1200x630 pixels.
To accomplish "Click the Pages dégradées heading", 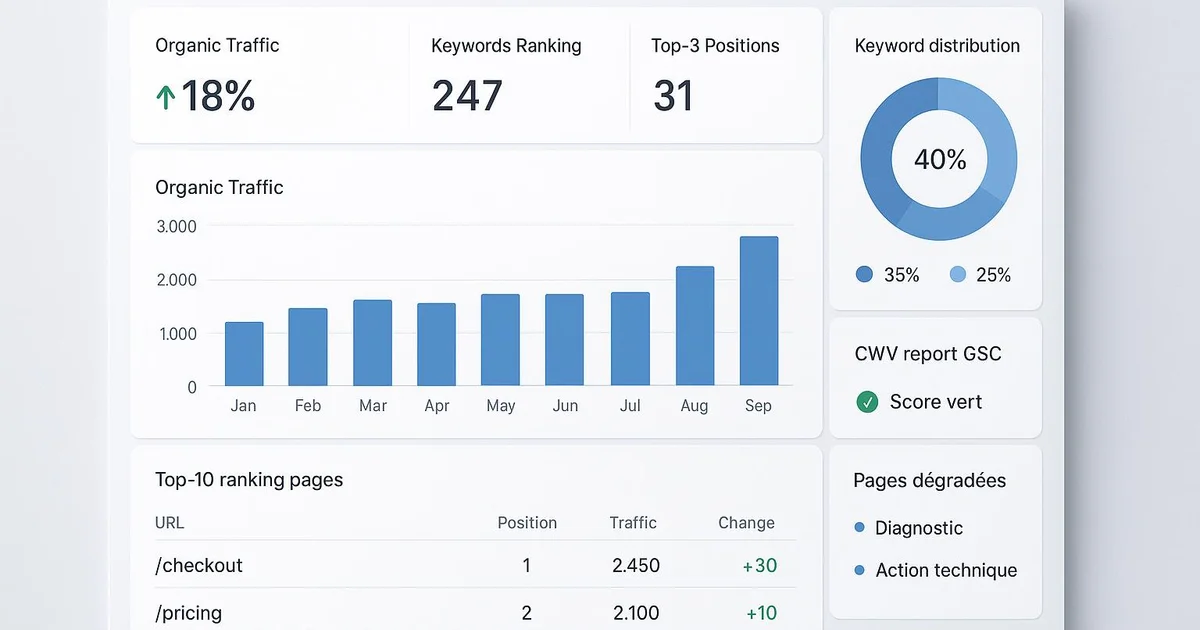I will click(x=930, y=481).
